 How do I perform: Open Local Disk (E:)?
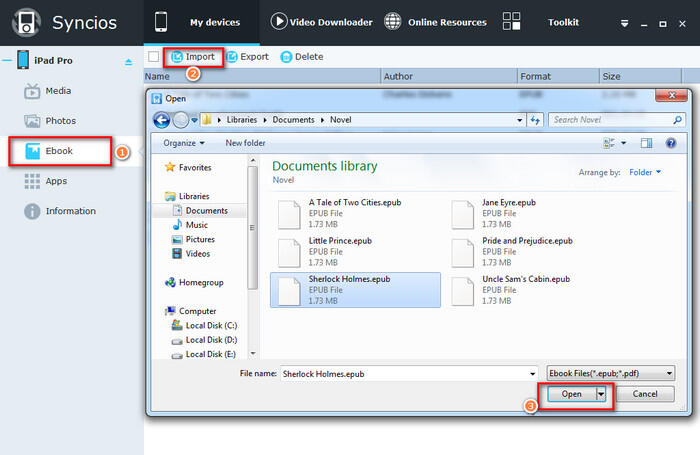click(204, 354)
